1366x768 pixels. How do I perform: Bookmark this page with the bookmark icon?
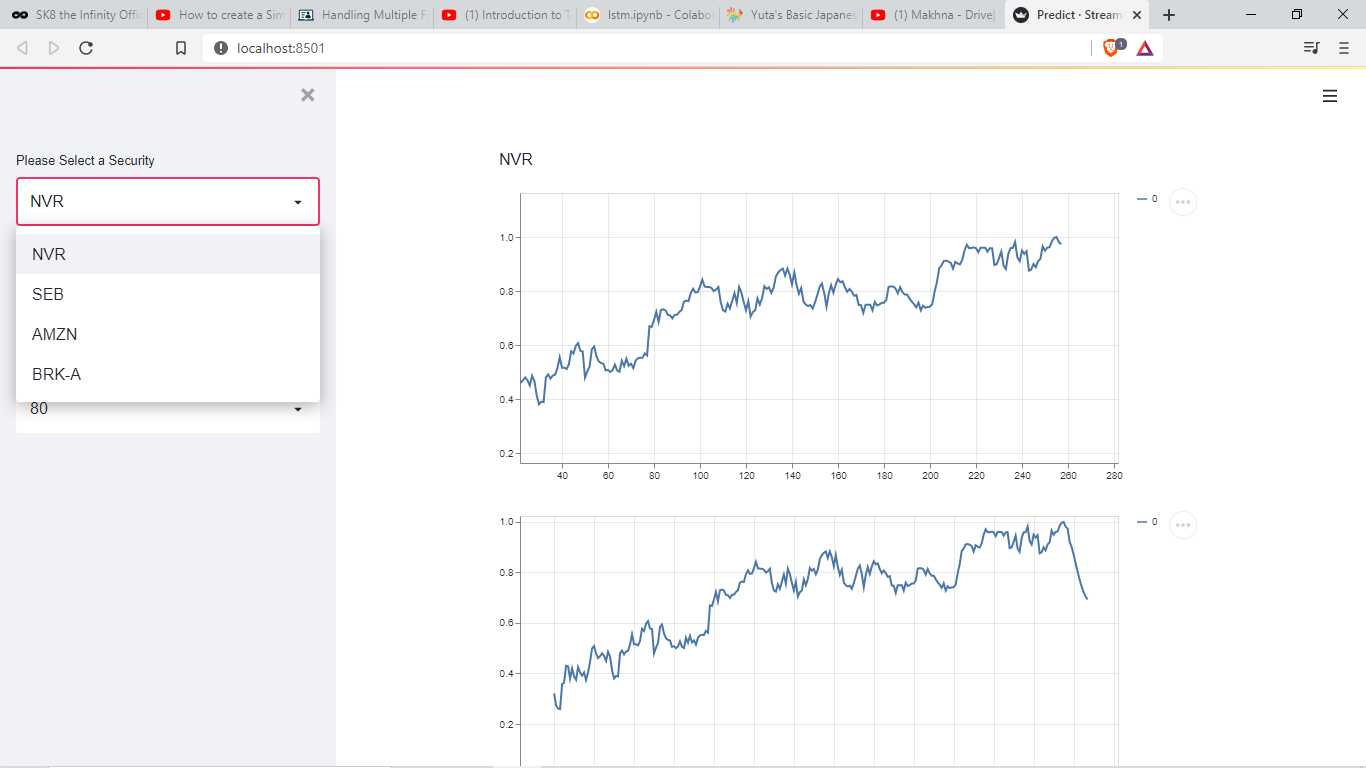point(181,48)
